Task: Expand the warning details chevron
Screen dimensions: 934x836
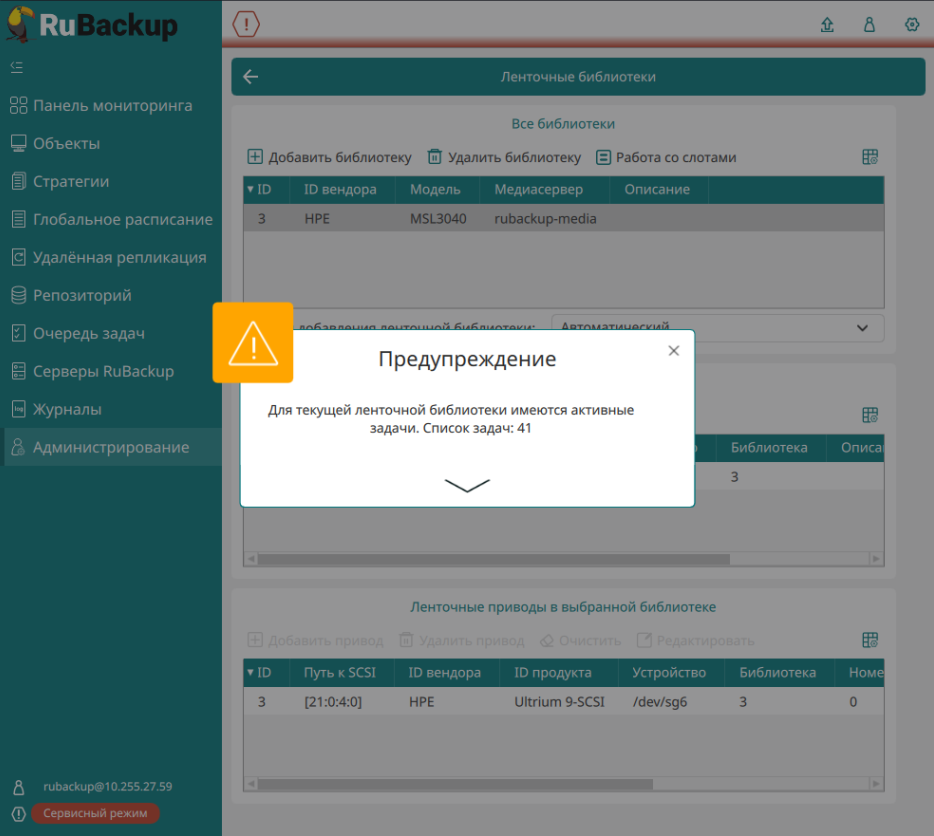Action: (x=467, y=485)
